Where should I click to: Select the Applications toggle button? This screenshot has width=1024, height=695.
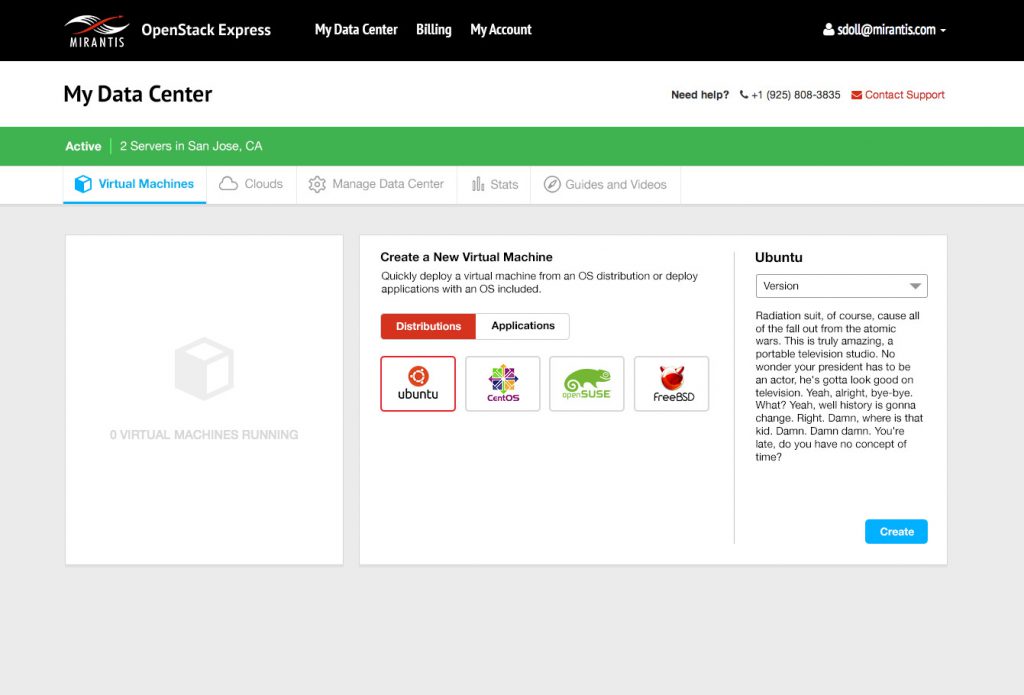pyautogui.click(x=522, y=326)
